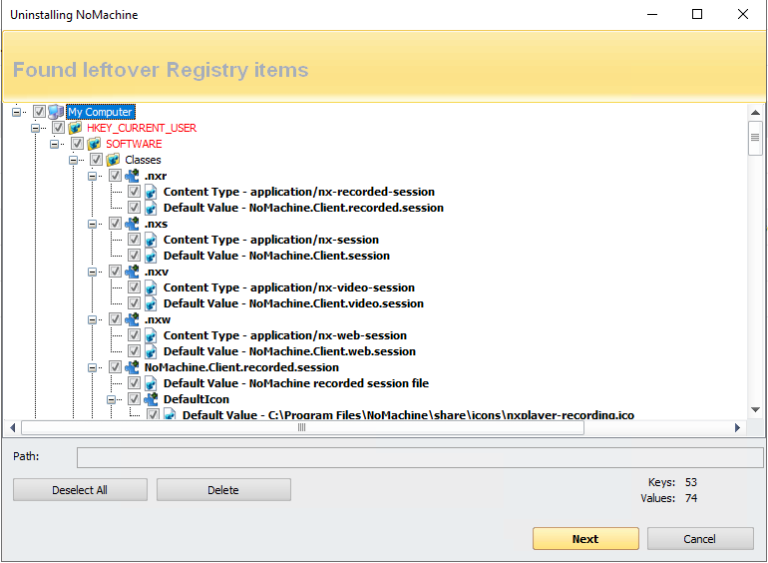The image size is (768, 563).
Task: Click value icon for application/nx-recorded-session
Action: pyautogui.click(x=151, y=192)
